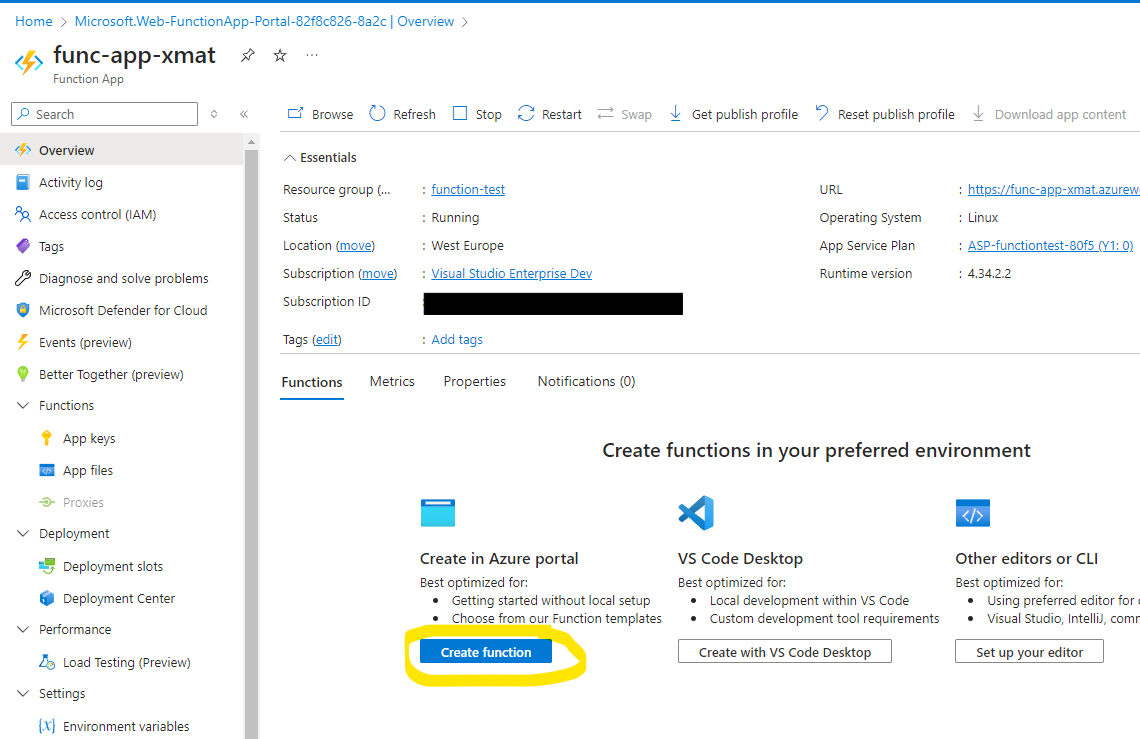The width and height of the screenshot is (1140, 739).
Task: Collapse the Functions sidebar group
Action: tap(23, 405)
